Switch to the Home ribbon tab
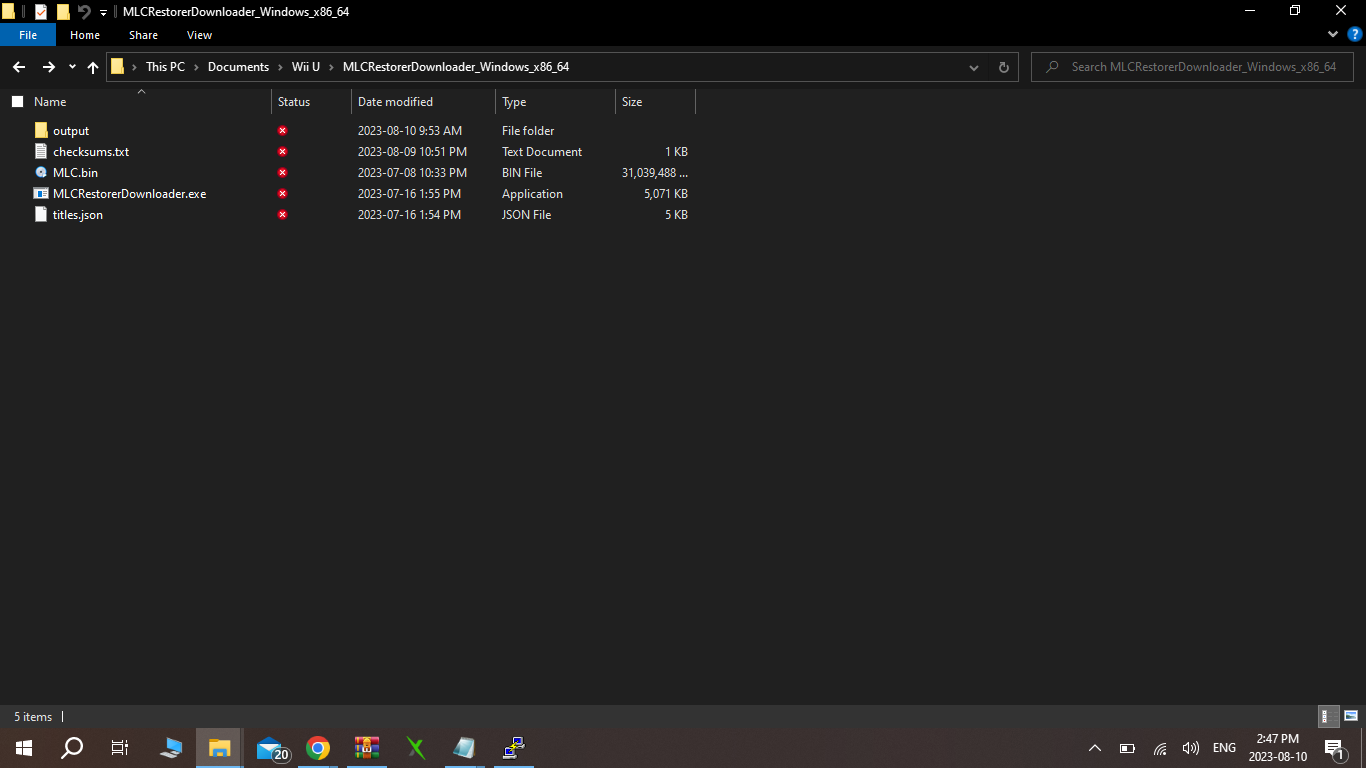1366x768 pixels. pos(85,35)
